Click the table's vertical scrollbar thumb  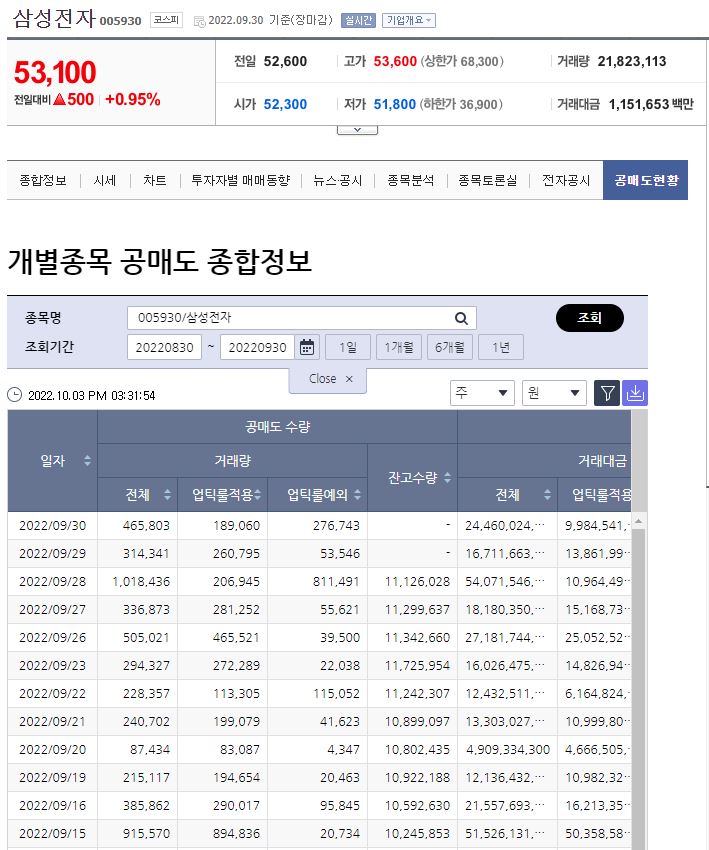coord(639,688)
